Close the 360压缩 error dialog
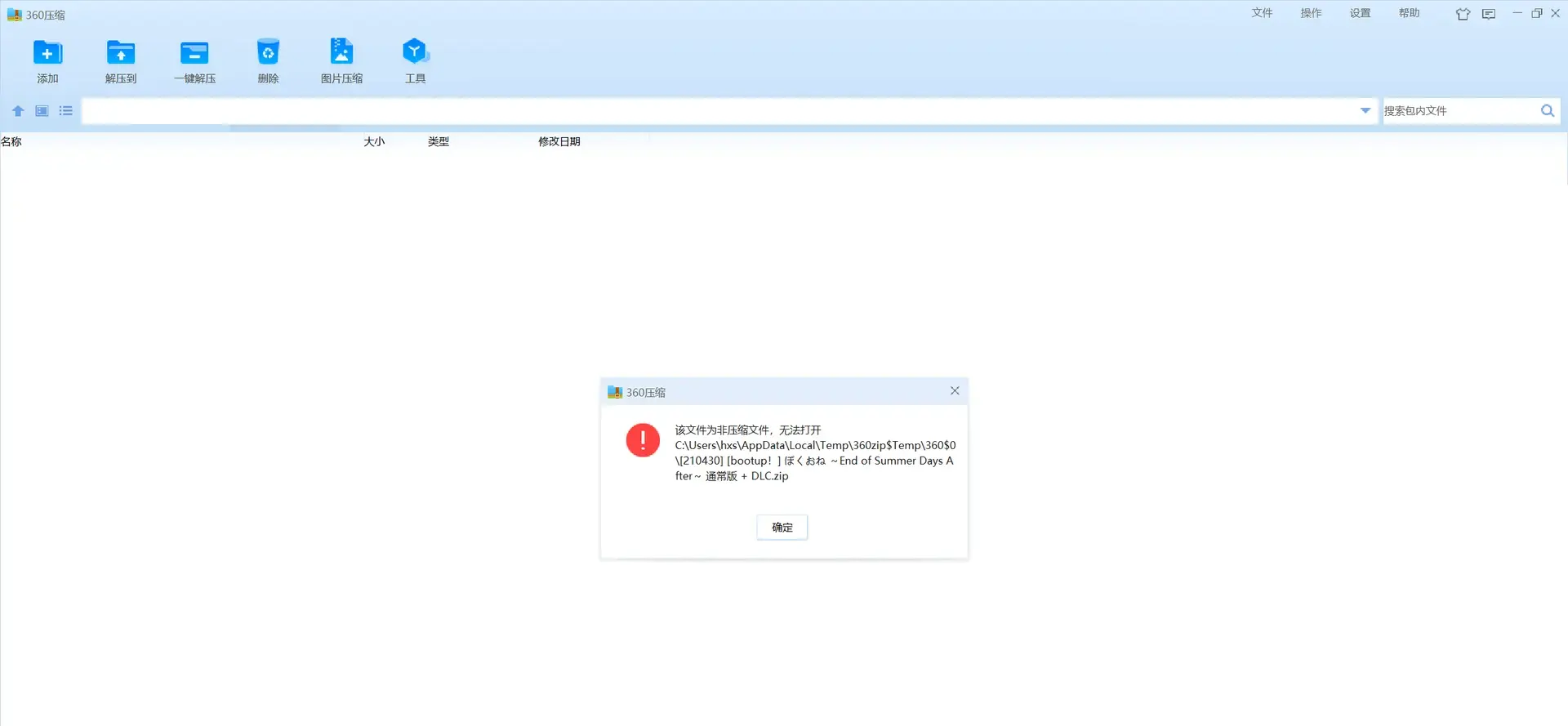 click(x=955, y=391)
